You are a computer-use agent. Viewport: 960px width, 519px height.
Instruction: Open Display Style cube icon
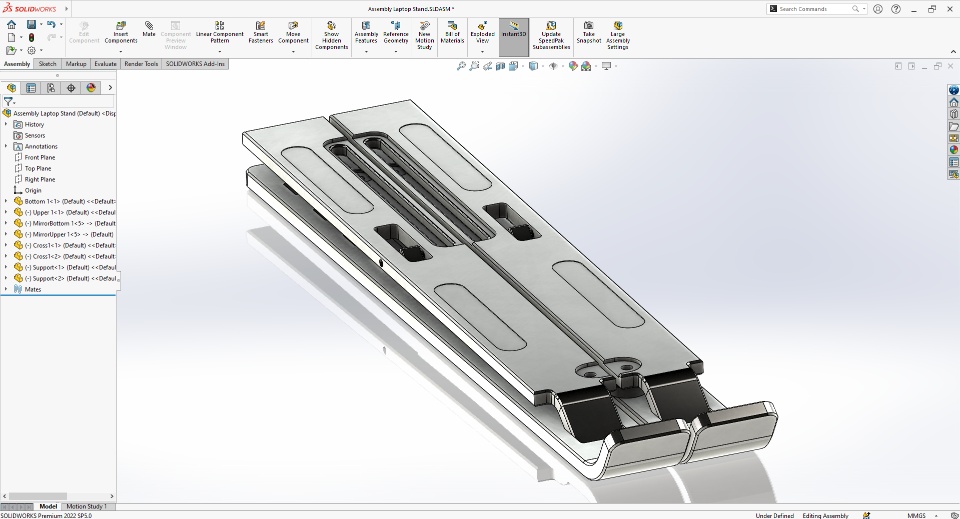[533, 65]
